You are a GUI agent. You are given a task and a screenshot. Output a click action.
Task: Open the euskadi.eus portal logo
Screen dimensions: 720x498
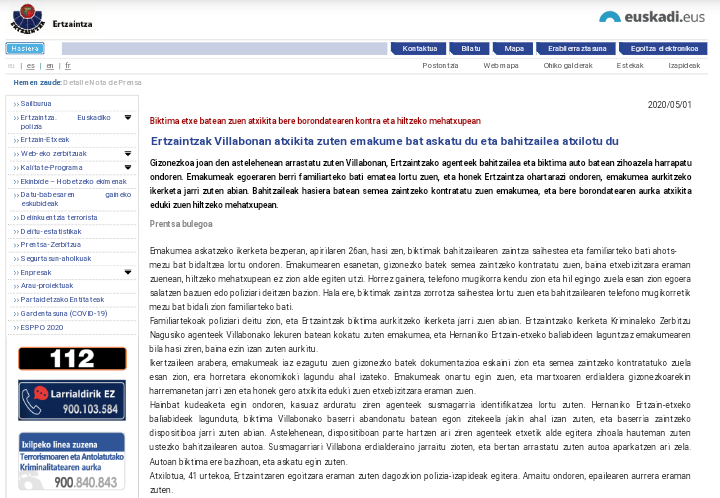tap(652, 17)
